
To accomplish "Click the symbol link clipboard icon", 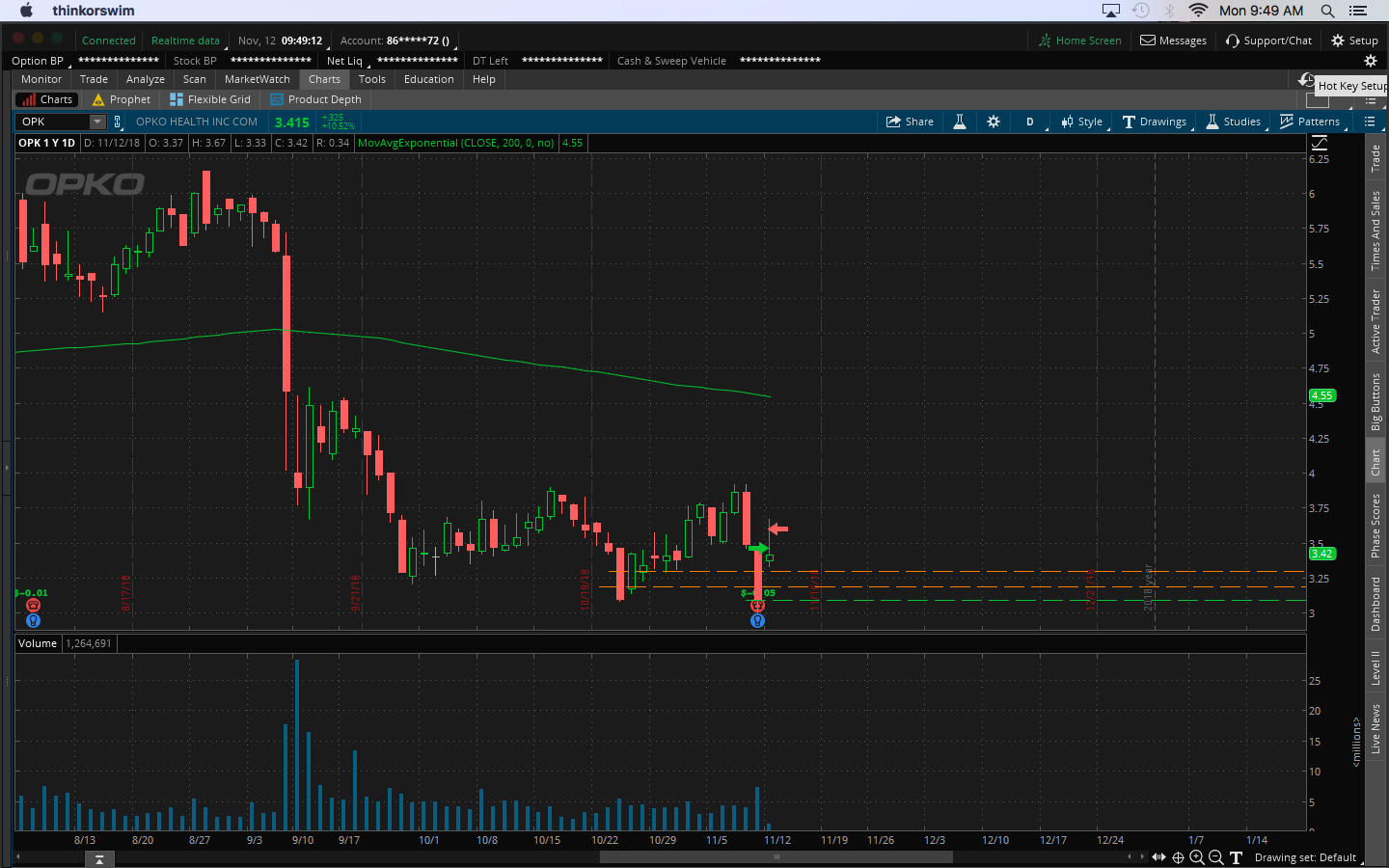I will coord(118,122).
